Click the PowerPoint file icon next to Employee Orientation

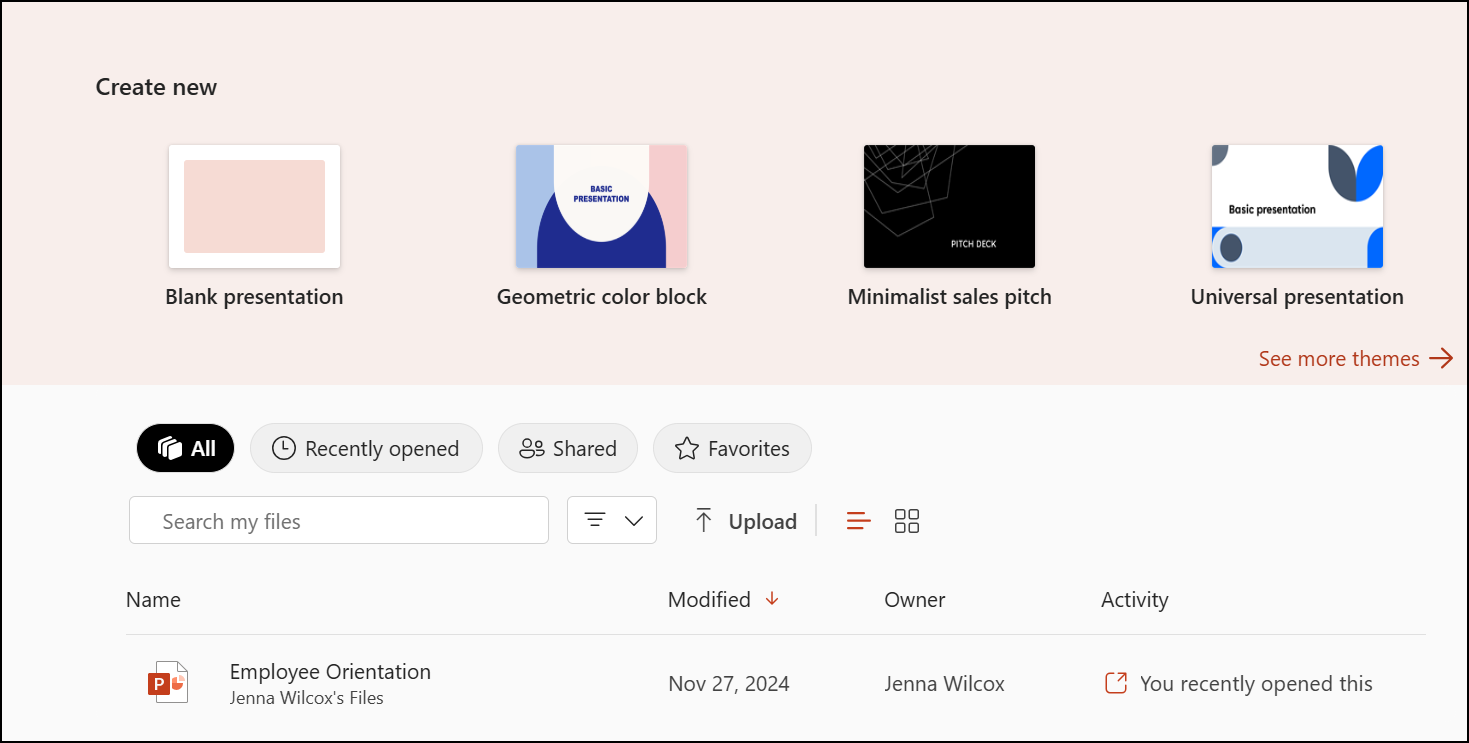pyautogui.click(x=168, y=681)
